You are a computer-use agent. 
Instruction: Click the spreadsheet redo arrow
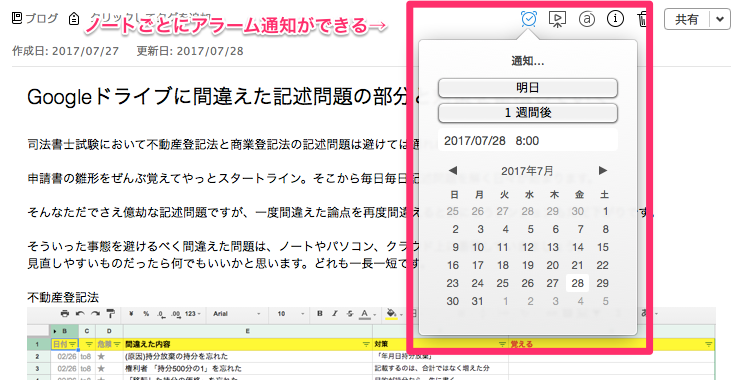tap(95, 314)
